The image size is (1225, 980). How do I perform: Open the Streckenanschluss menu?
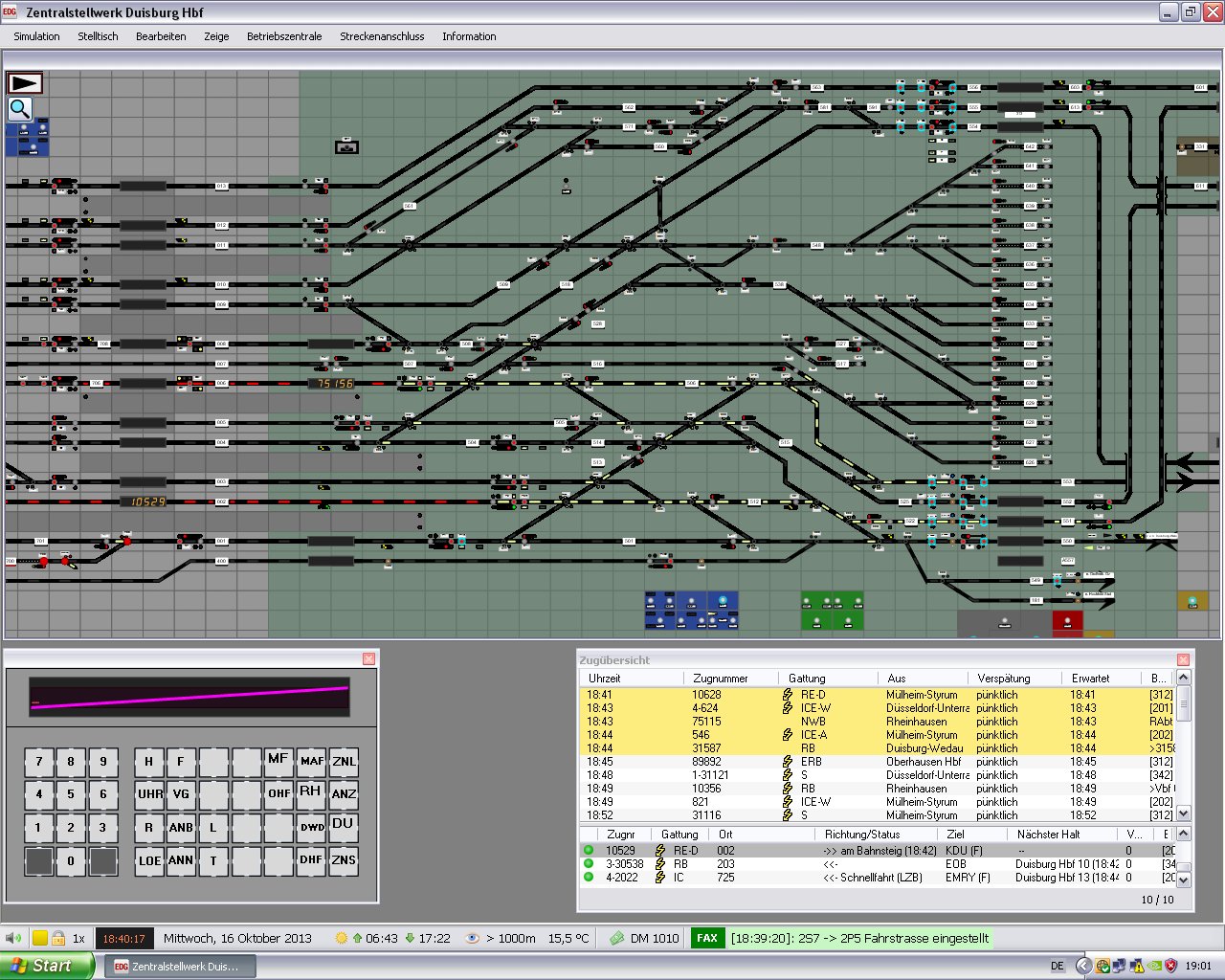pos(382,36)
